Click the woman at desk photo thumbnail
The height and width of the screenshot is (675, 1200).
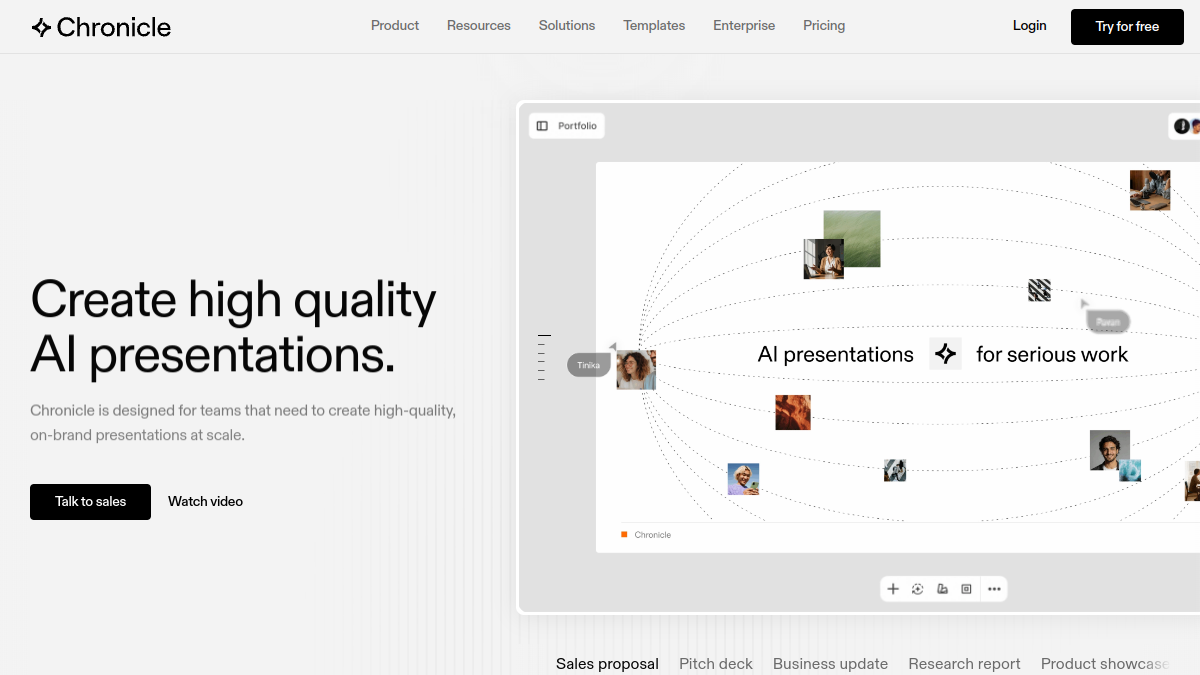coord(824,259)
